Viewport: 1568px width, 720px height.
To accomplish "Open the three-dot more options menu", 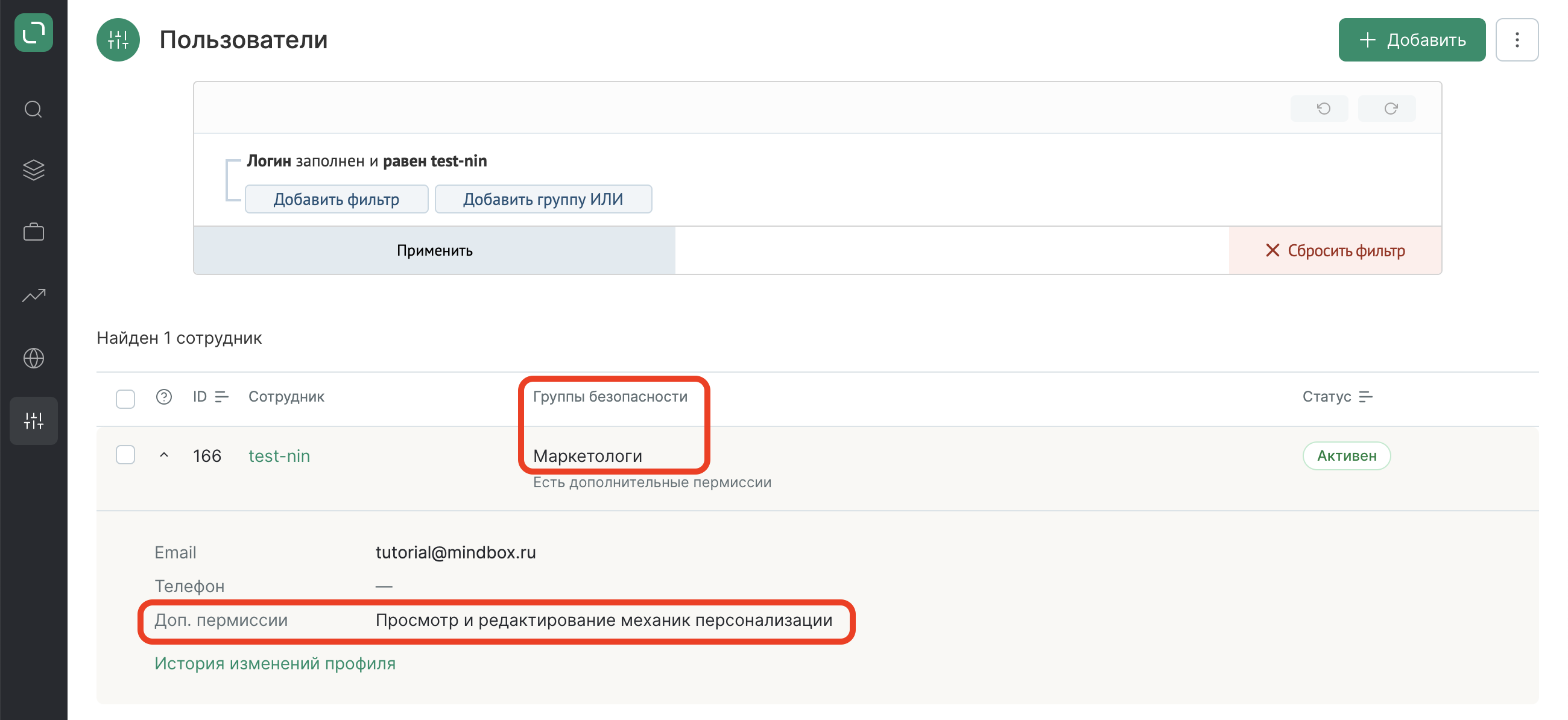I will pos(1517,40).
